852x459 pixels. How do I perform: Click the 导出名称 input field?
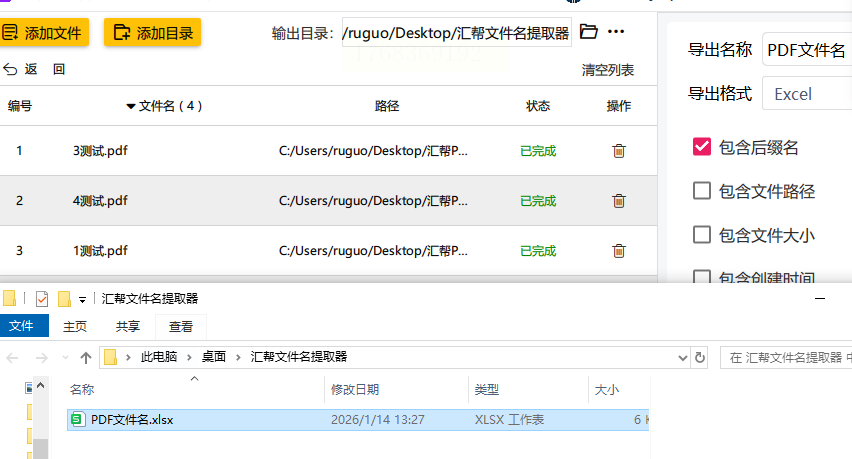807,49
